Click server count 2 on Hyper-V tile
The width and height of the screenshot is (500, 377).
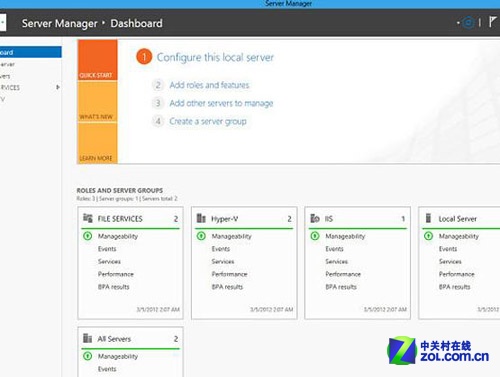pyautogui.click(x=289, y=219)
